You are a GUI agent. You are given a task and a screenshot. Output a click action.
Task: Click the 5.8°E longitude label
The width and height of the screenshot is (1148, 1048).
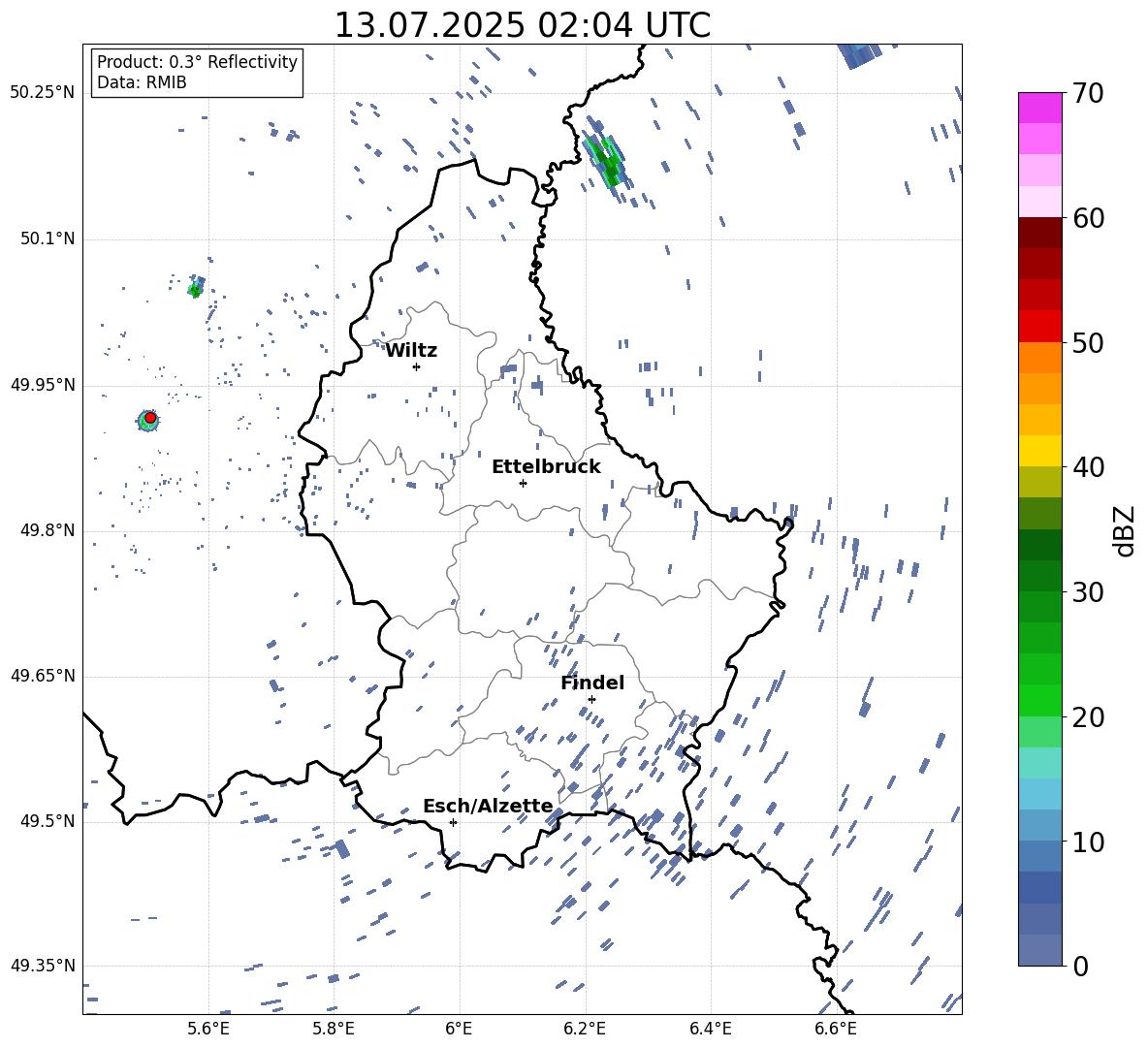pyautogui.click(x=334, y=1029)
